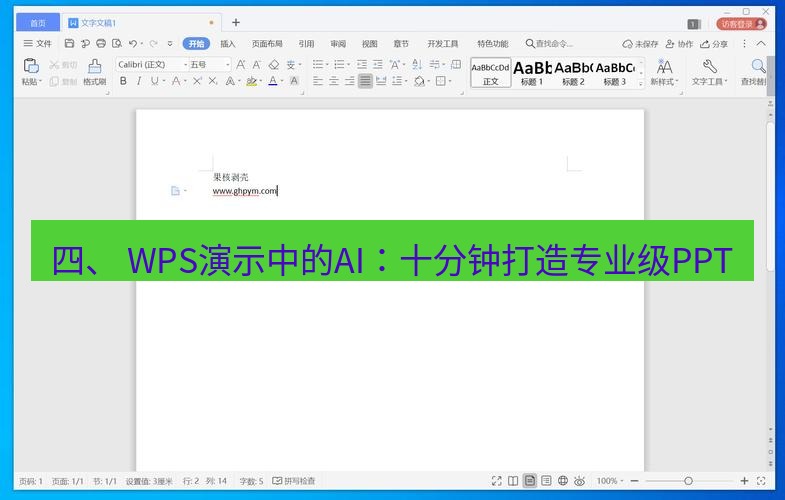Toggle Italic formatting
This screenshot has height=500, width=785.
139,81
